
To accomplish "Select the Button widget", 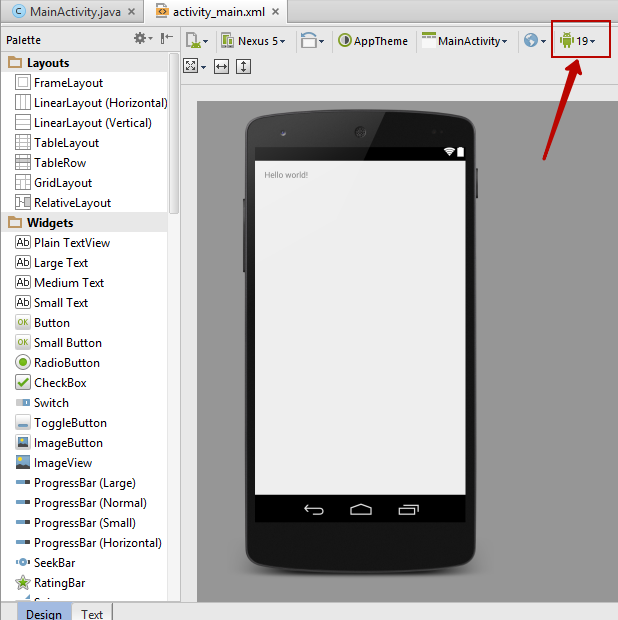I will 85,323.
